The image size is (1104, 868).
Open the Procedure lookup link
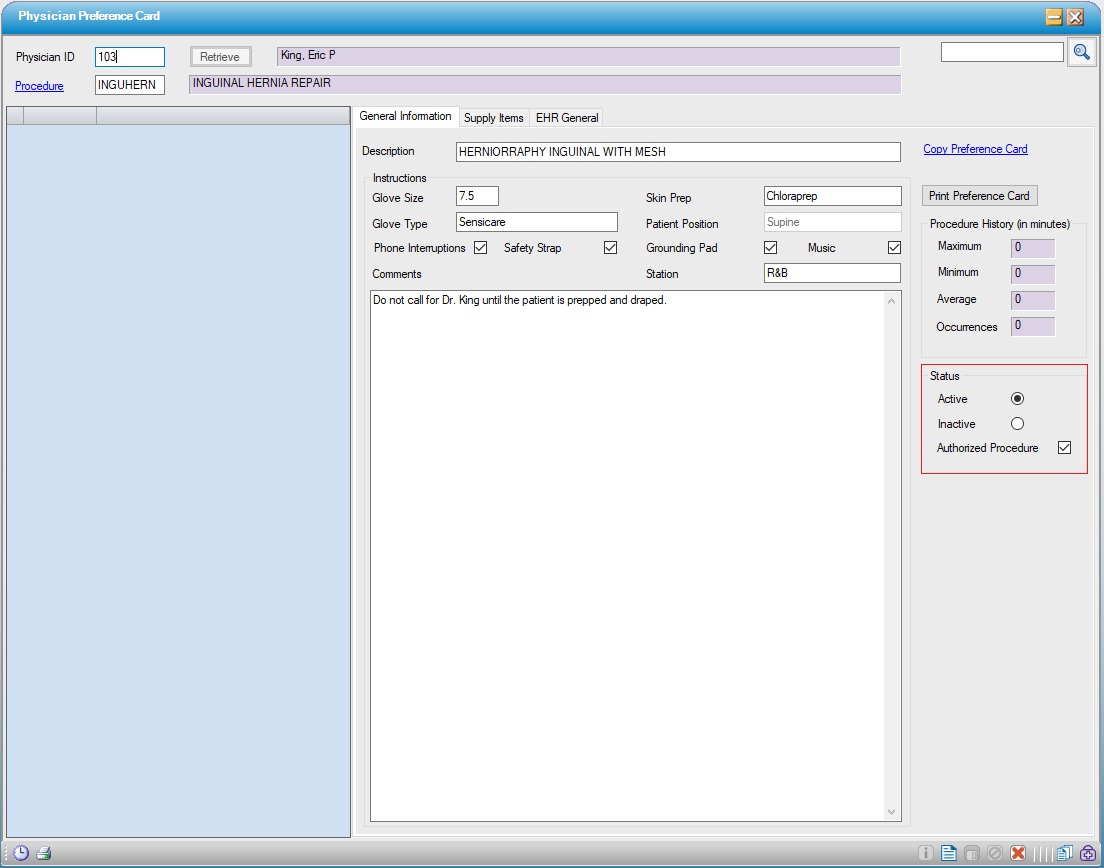[x=39, y=86]
